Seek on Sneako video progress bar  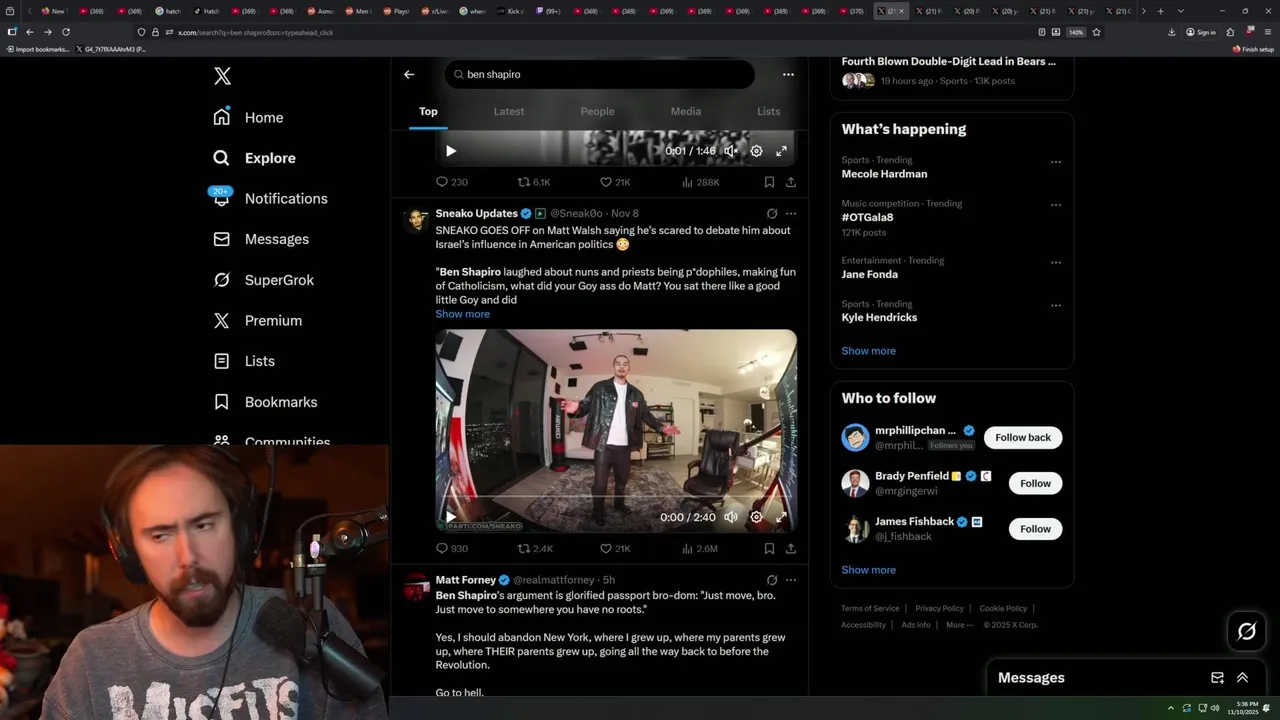coord(616,497)
